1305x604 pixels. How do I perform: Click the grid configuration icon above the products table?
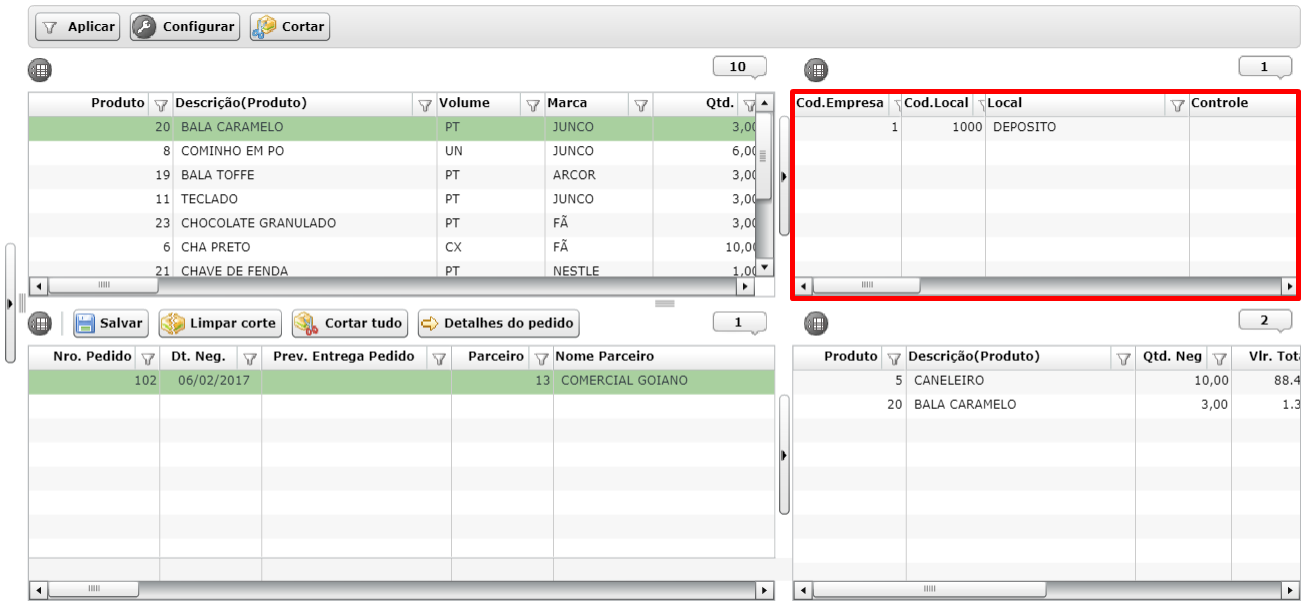(39, 70)
